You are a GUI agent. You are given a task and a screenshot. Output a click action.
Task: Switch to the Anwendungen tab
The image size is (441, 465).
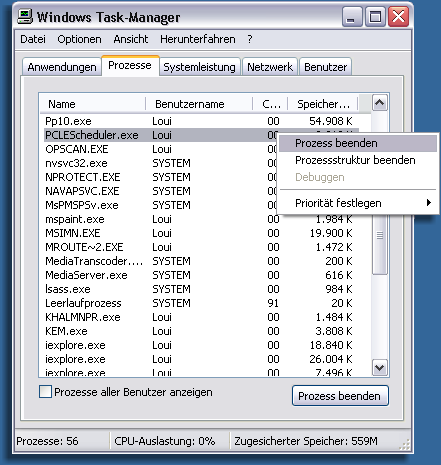tap(62, 67)
